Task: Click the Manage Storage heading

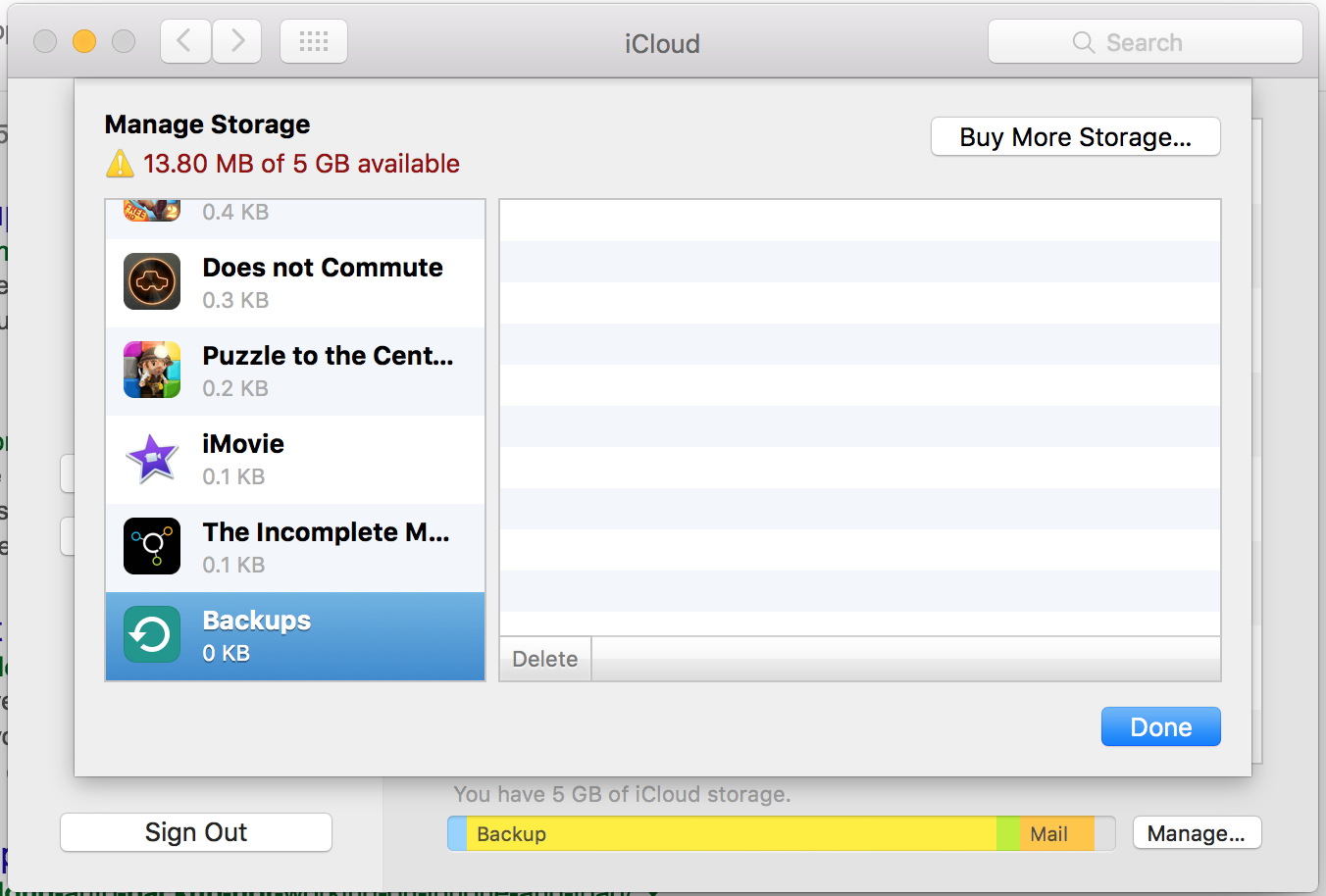Action: (207, 124)
